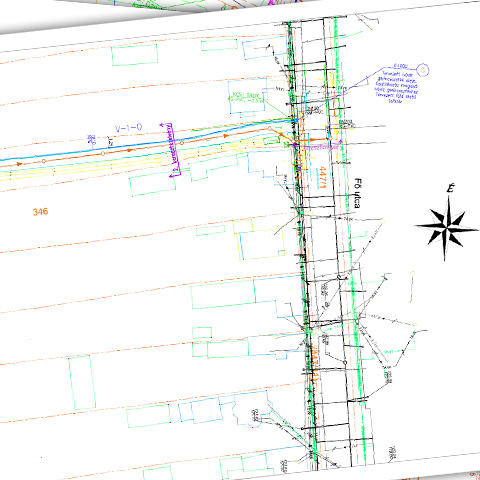Click the blue multi-line annotation text block
Image resolution: width=480 pixels, height=480 pixels.
coord(396,87)
